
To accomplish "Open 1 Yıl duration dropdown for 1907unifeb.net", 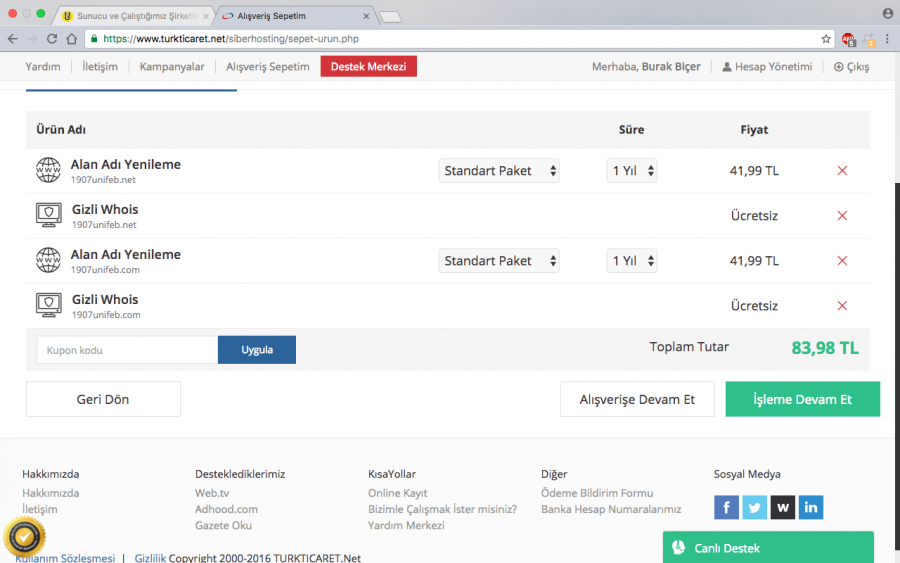I will 632,171.
